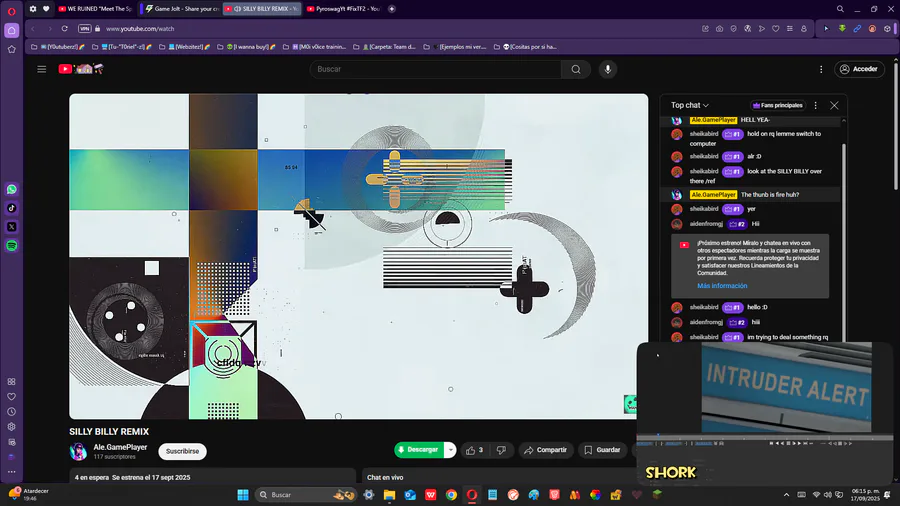Open the Y0utuberz bookmark folder
Screen dimensions: 900x506
[x=59, y=47]
